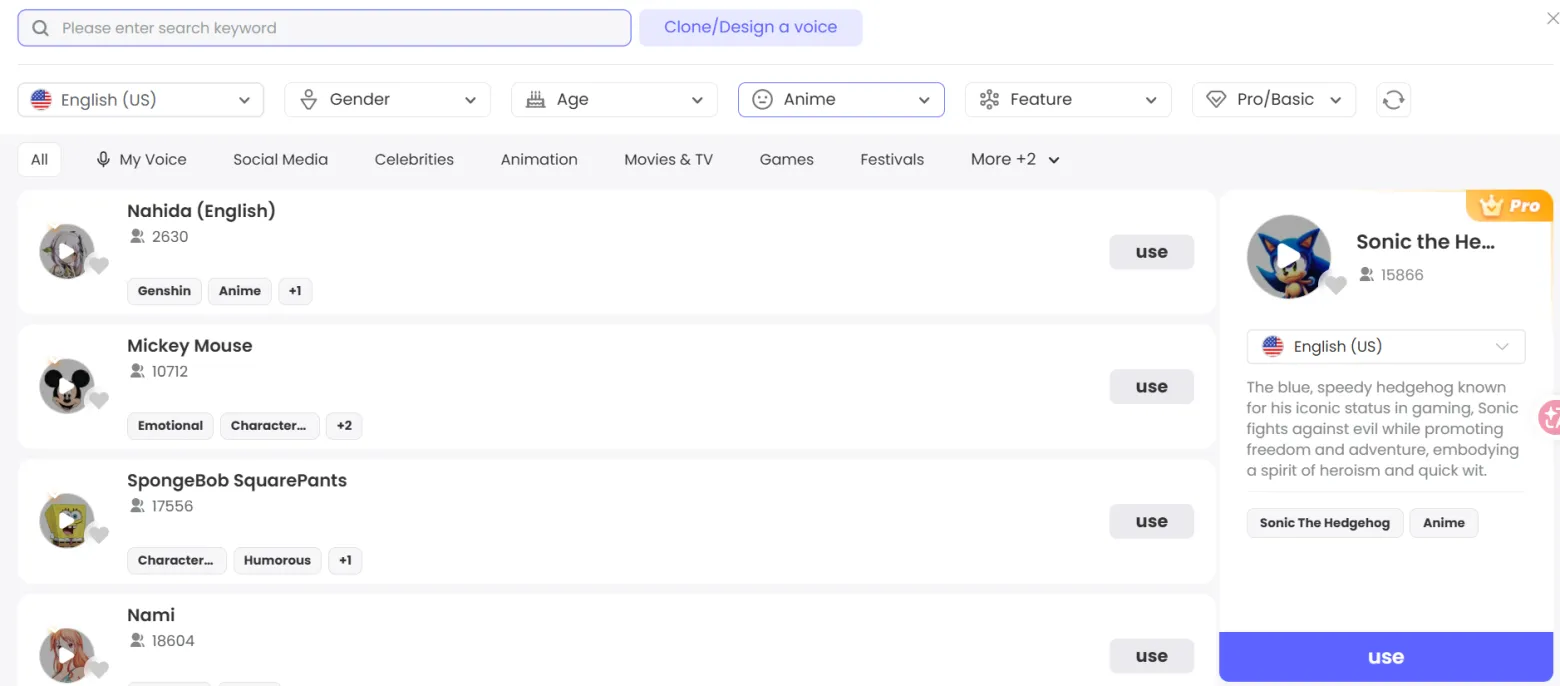
Task: Use the Nahida (English) voice
Action: click(1152, 252)
